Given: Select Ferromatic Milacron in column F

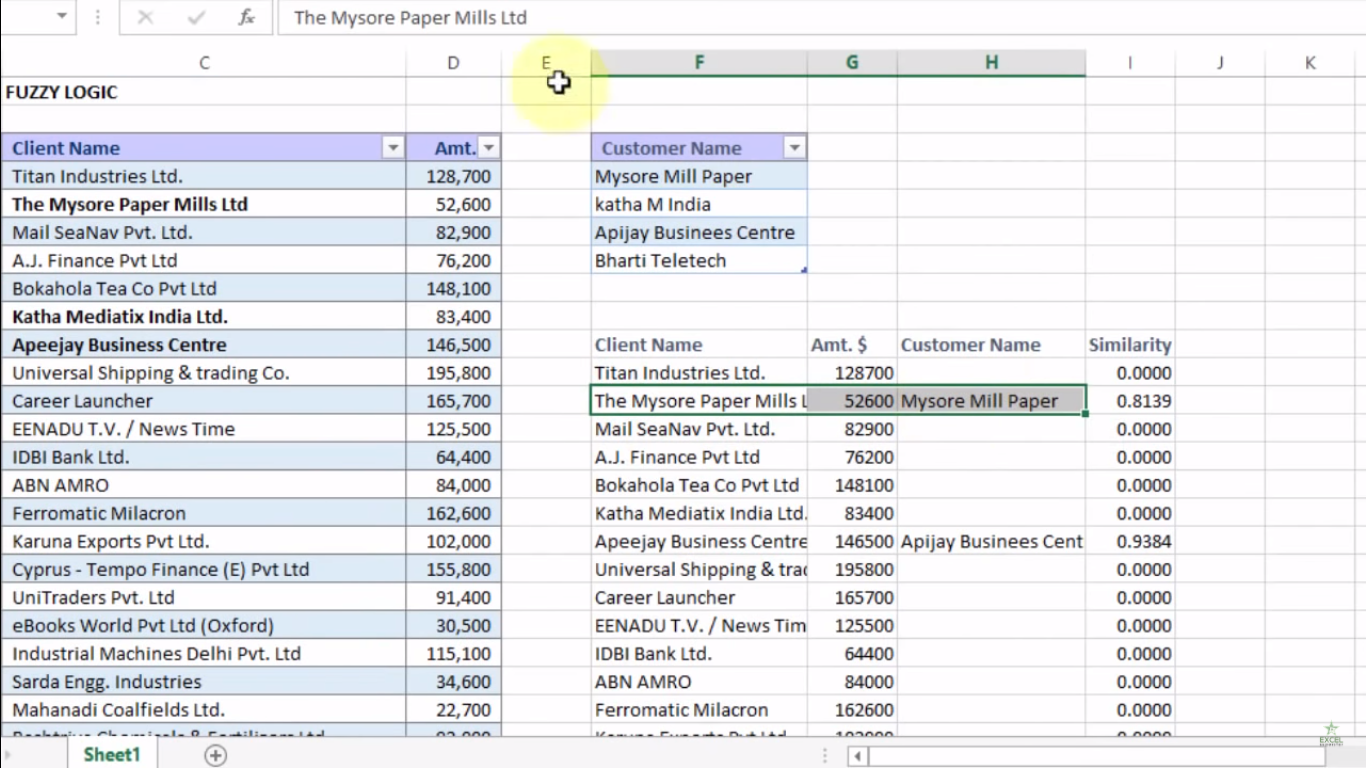Looking at the screenshot, I should click(699, 710).
